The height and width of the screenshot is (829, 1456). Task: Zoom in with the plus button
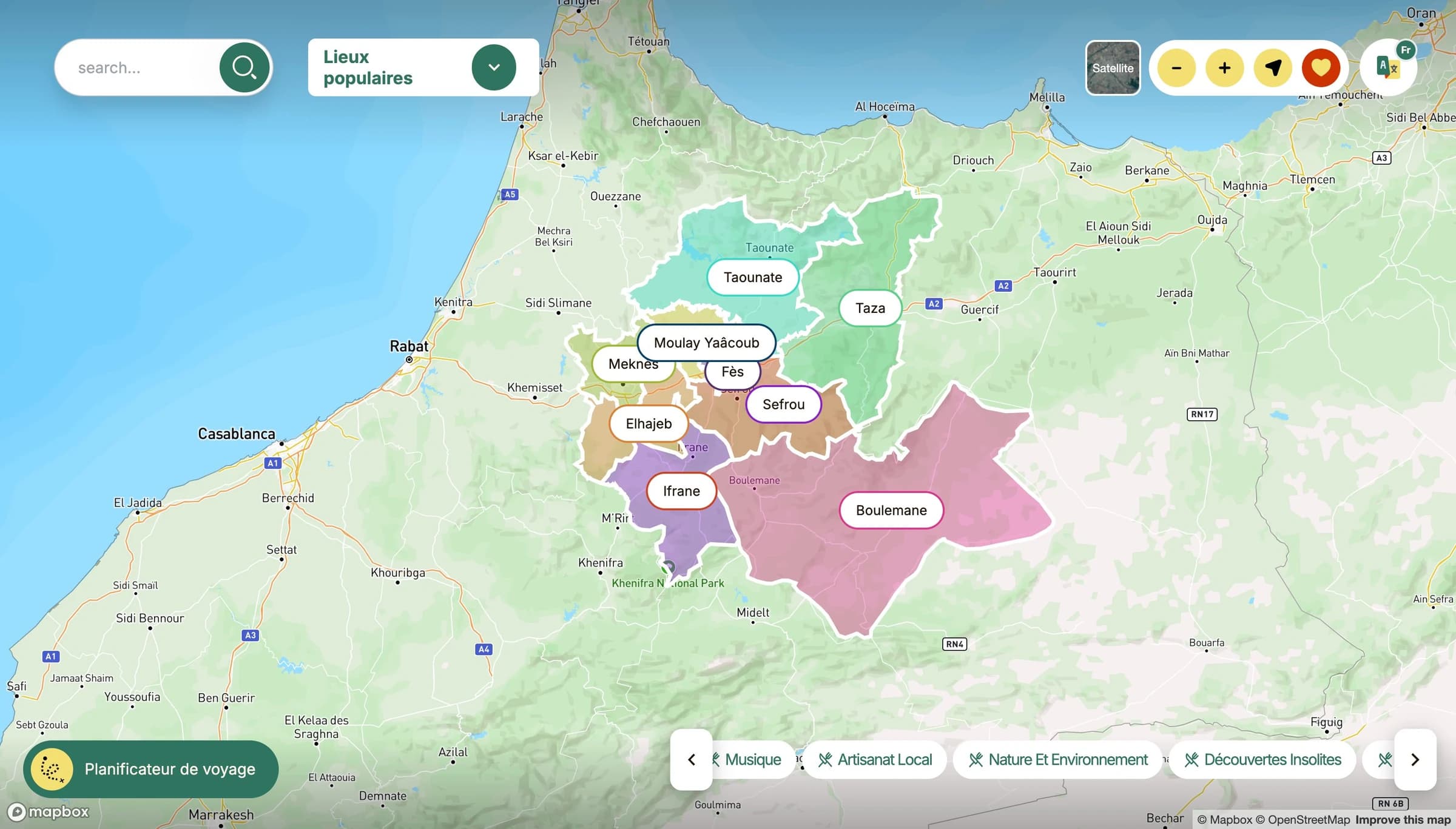(1224, 67)
